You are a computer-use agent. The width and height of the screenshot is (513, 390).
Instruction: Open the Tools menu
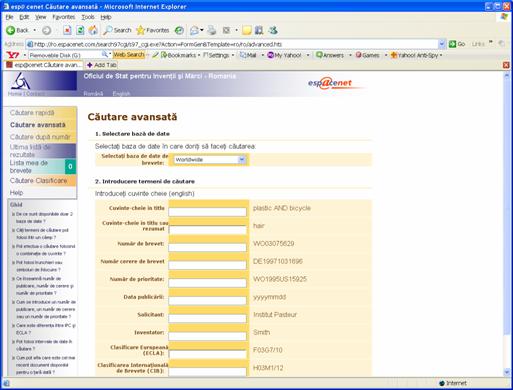[x=88, y=17]
